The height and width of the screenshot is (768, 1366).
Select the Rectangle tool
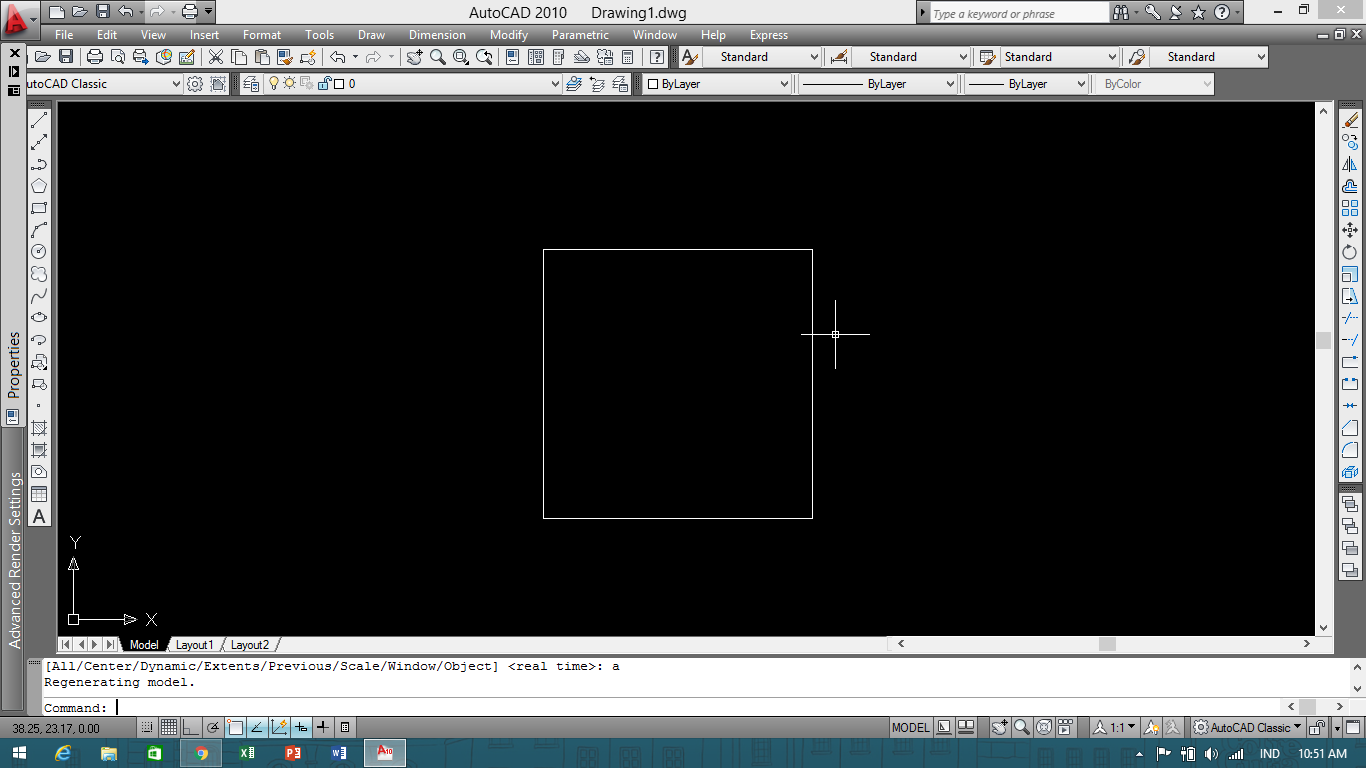click(x=40, y=209)
